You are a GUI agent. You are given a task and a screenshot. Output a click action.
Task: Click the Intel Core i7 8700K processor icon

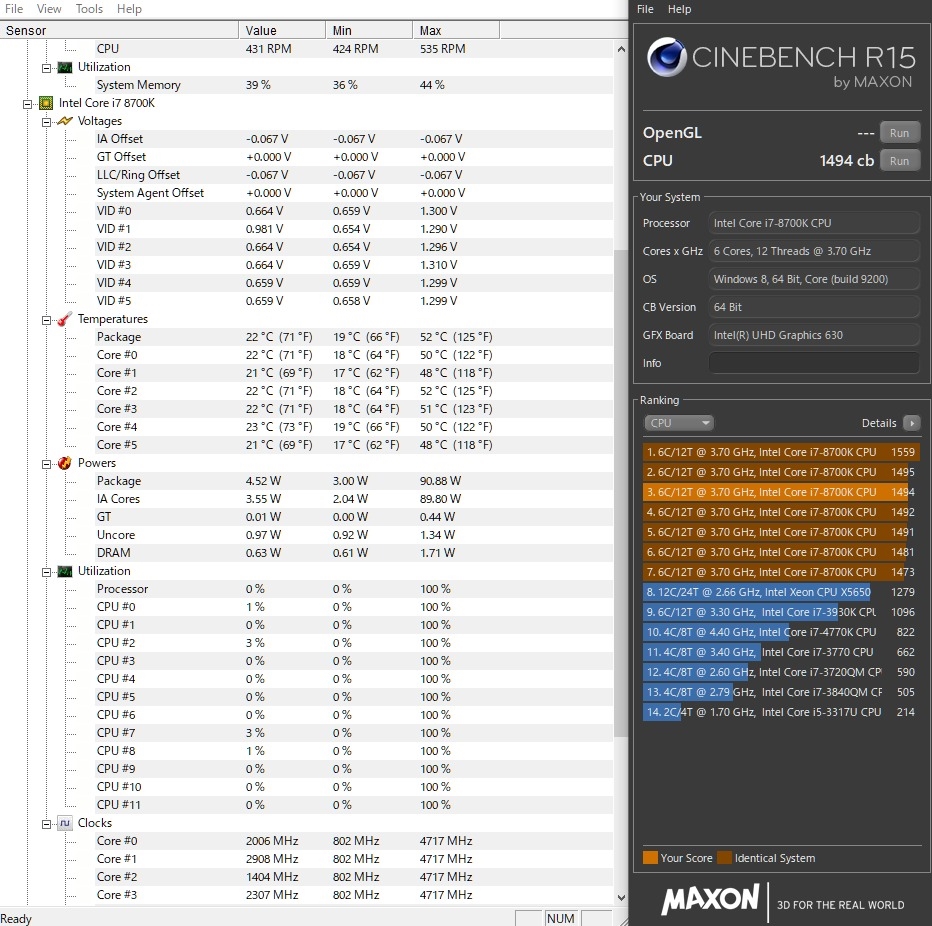click(46, 103)
